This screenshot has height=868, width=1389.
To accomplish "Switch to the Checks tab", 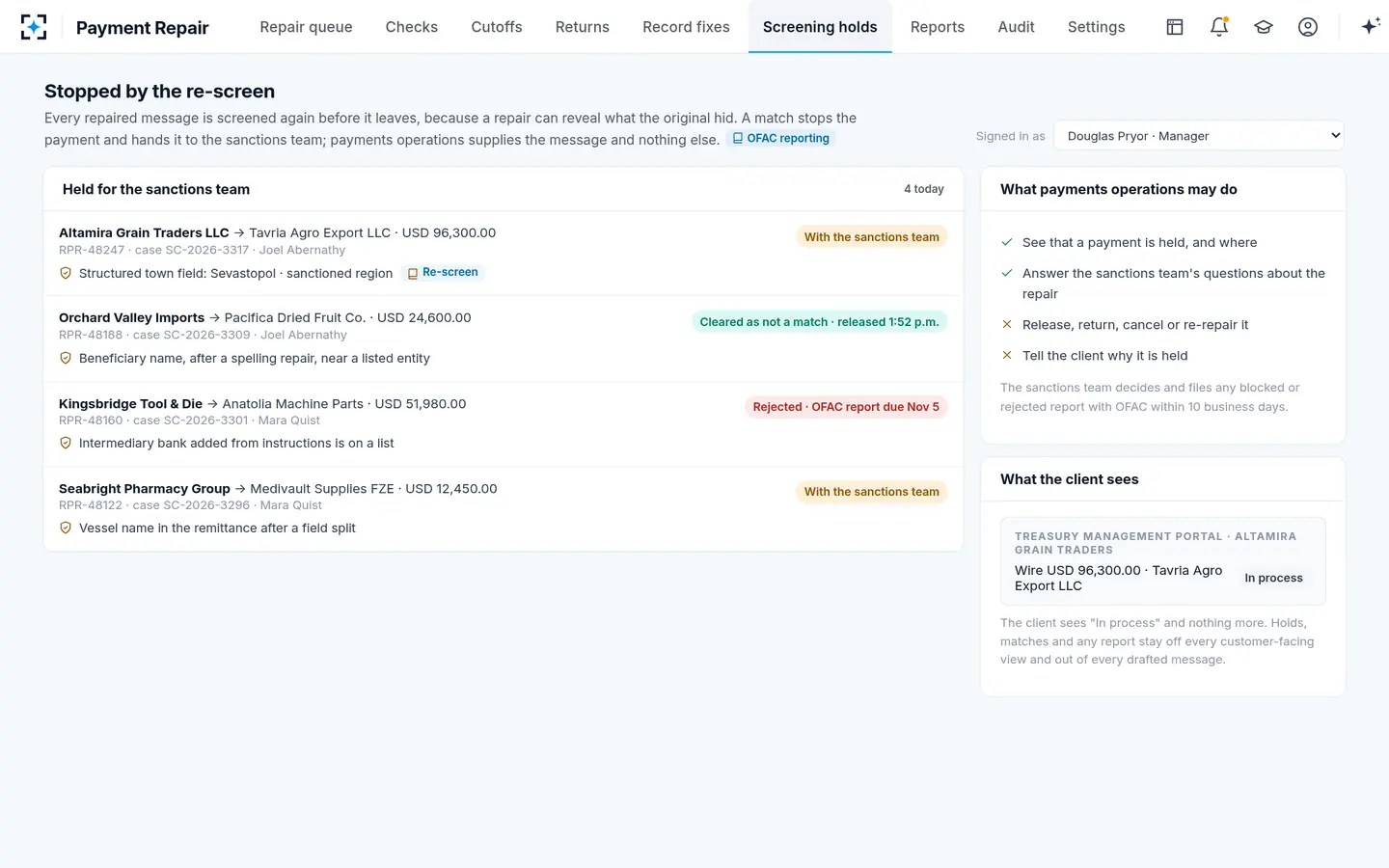I will 412,27.
